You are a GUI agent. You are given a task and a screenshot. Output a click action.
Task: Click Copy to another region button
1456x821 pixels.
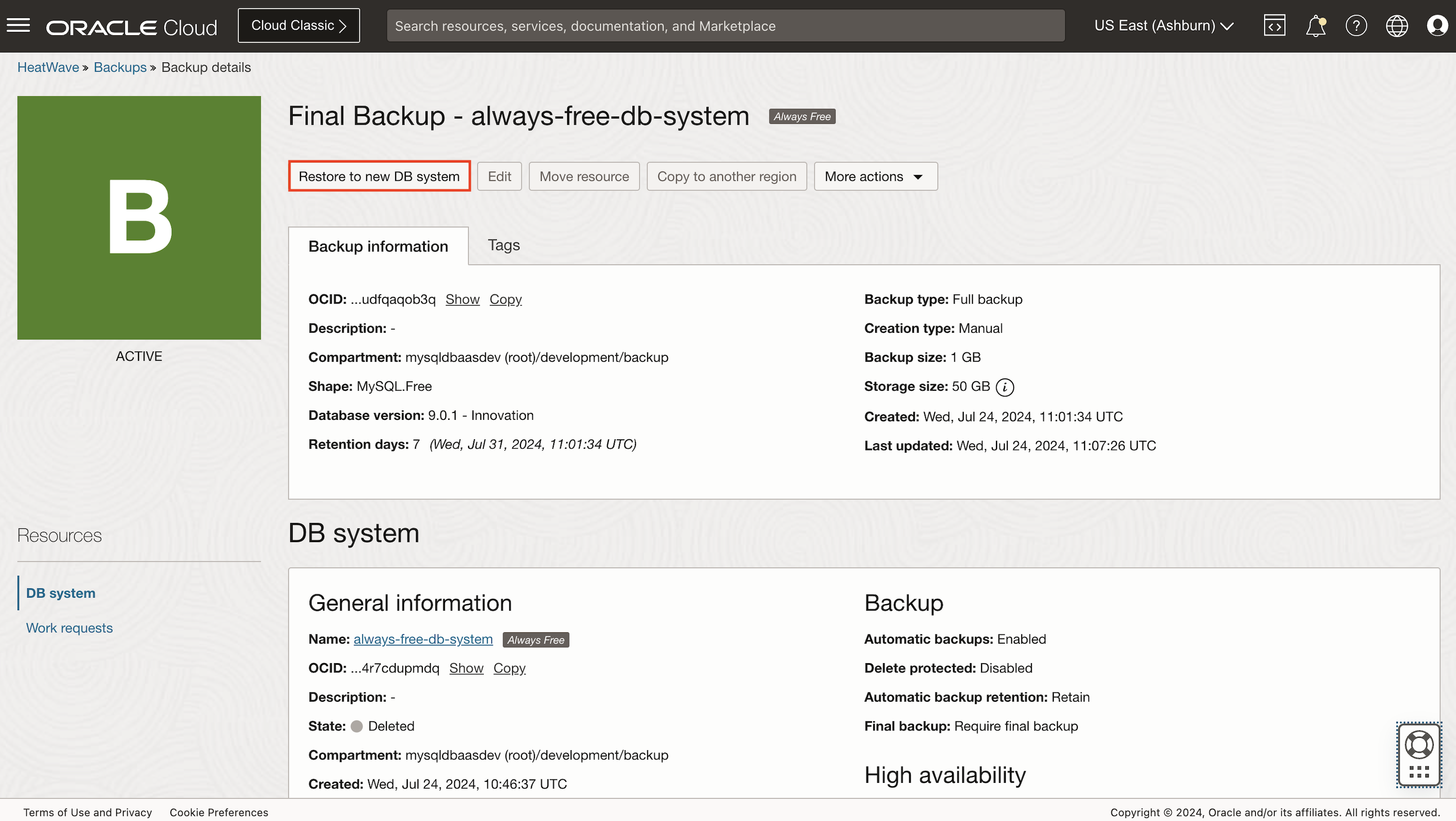(727, 176)
